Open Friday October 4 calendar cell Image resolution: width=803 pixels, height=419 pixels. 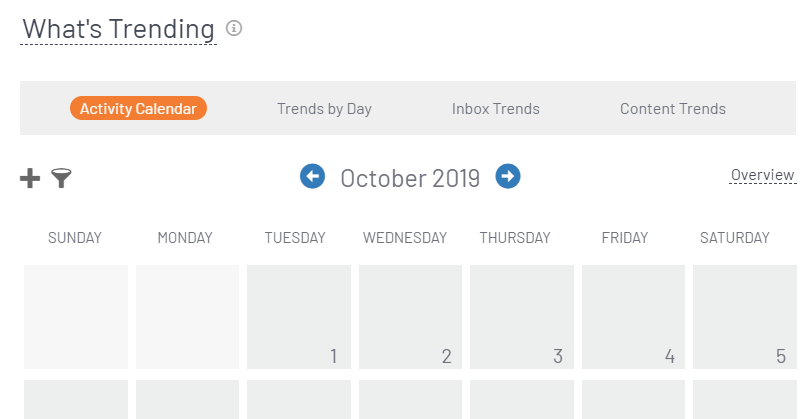click(633, 316)
